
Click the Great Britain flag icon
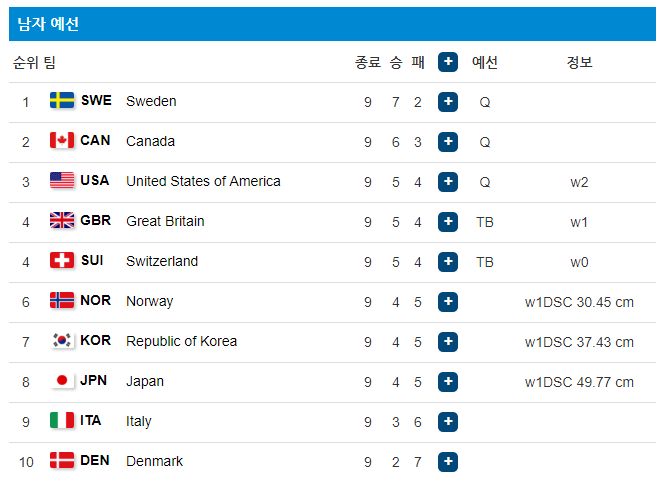tap(62, 221)
